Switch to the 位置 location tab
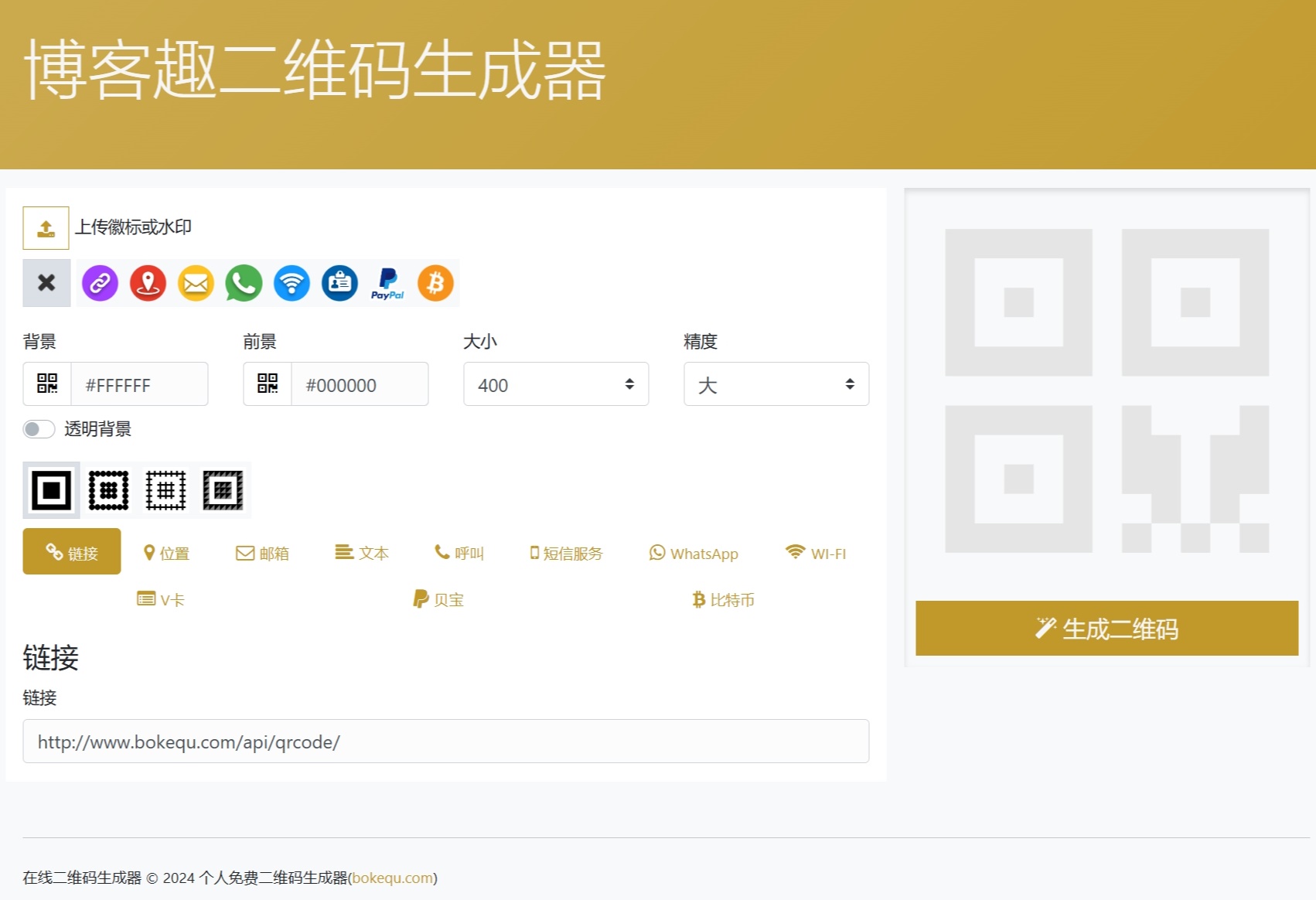This screenshot has width=1316, height=900. [x=166, y=553]
